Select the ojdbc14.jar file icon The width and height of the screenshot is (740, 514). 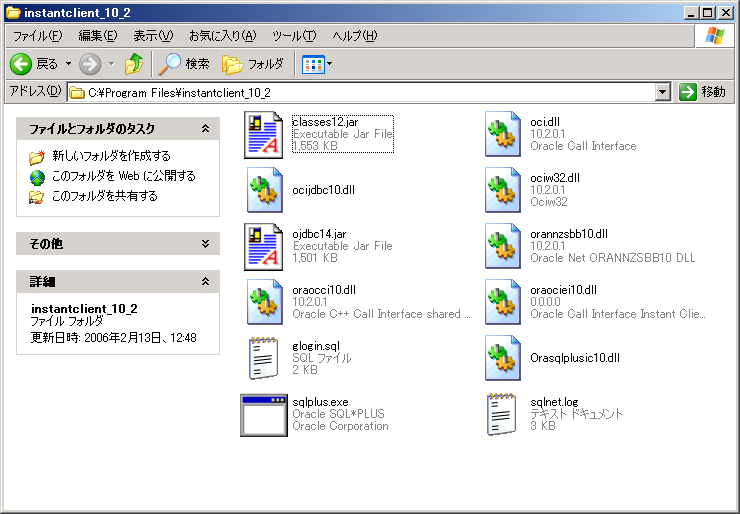pyautogui.click(x=263, y=246)
